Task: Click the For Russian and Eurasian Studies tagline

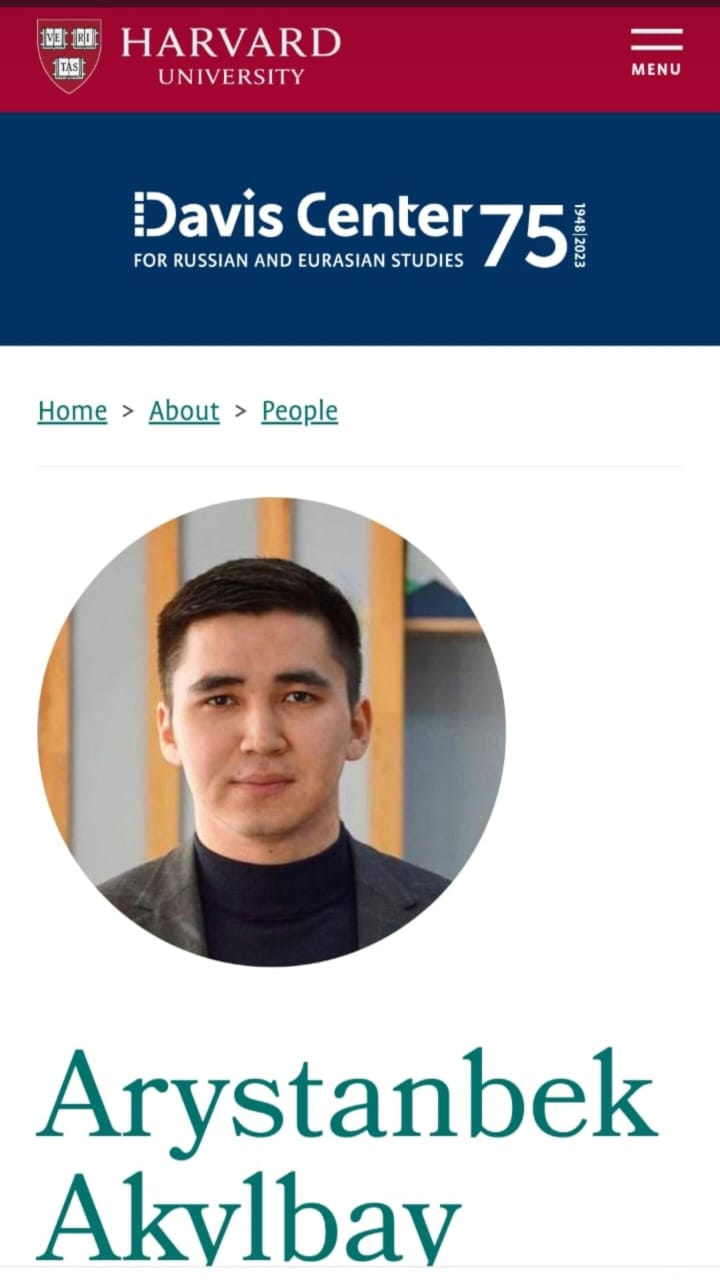Action: coord(298,260)
